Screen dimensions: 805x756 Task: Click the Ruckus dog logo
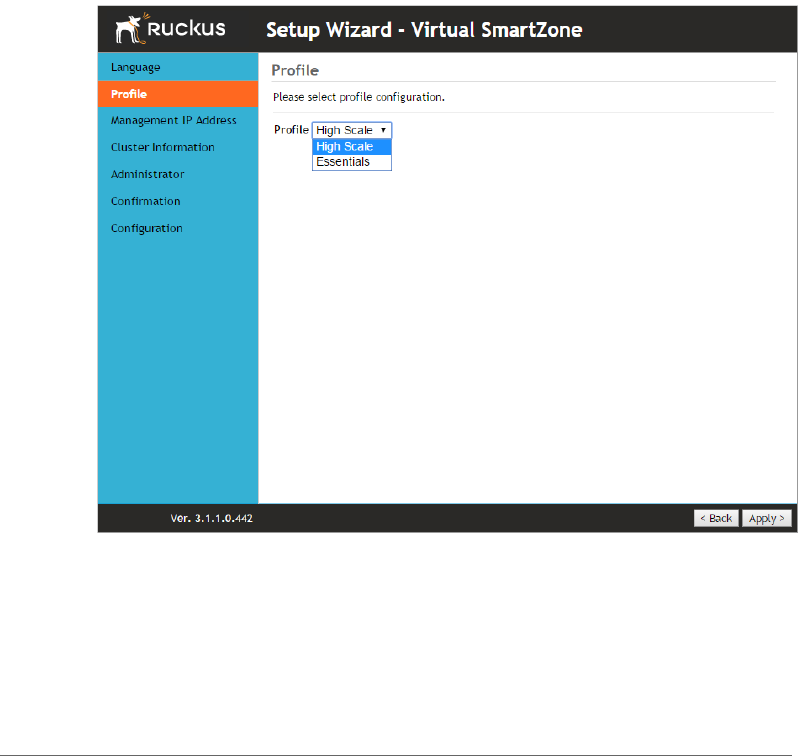pos(170,28)
